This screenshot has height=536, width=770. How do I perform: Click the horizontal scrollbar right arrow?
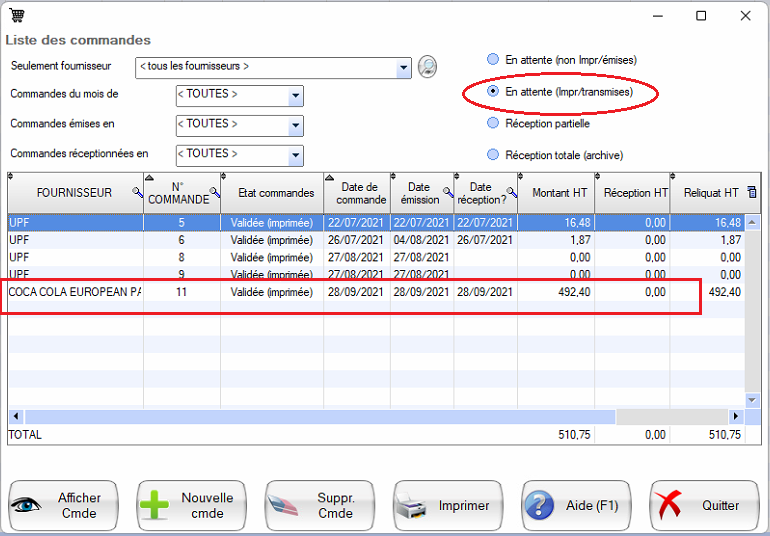tap(736, 416)
